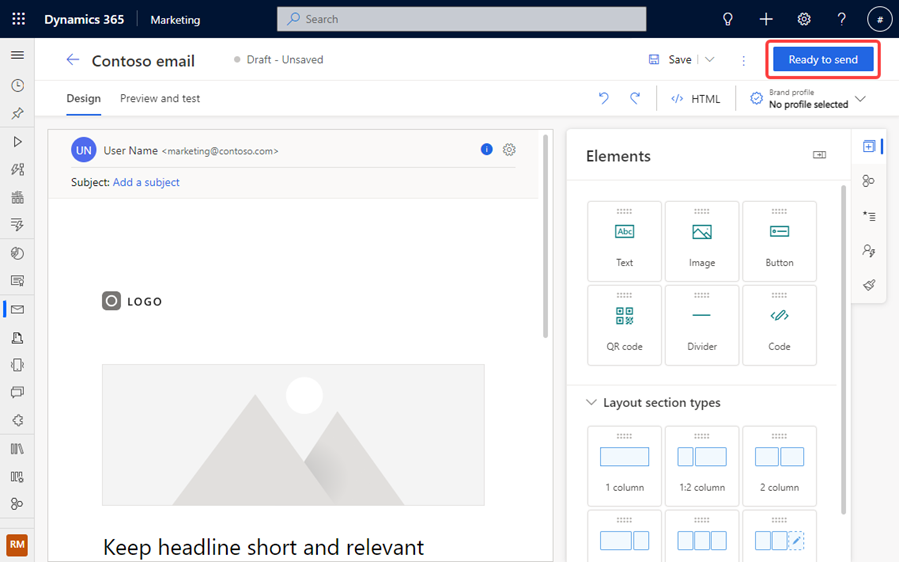The height and width of the screenshot is (562, 900).
Task: Click the blue info icon in email header
Action: coord(486,150)
